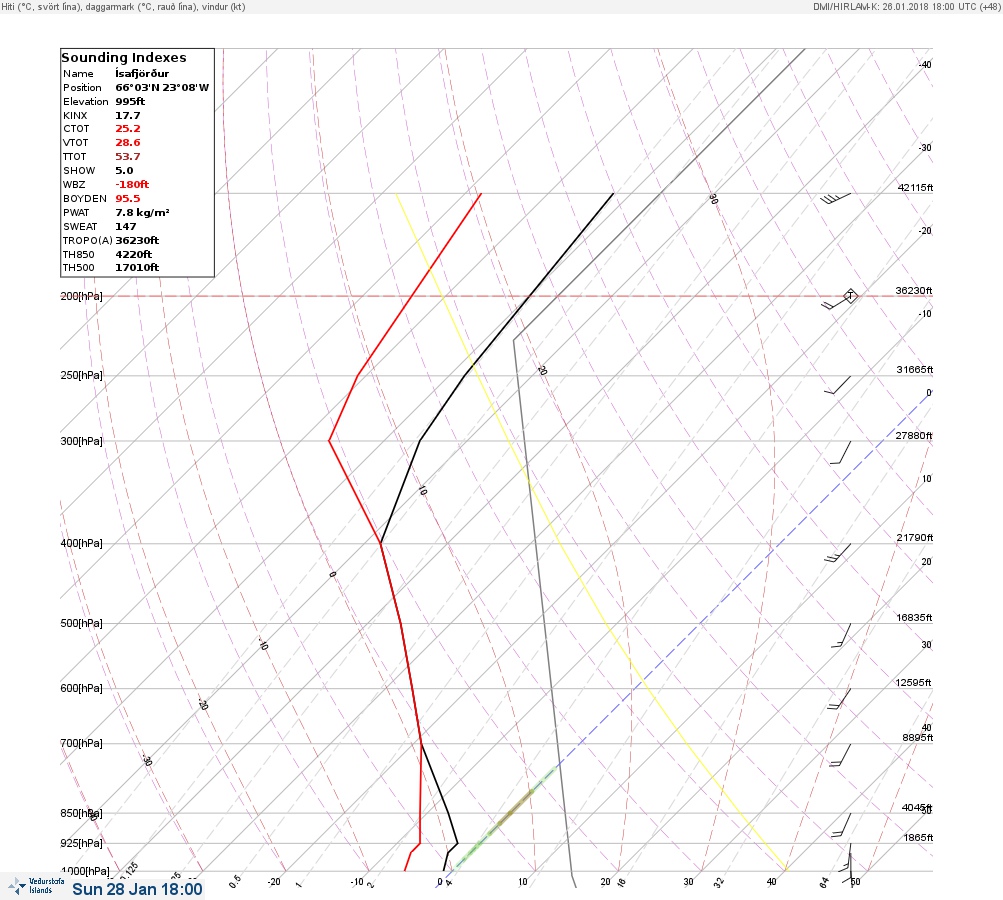Screen dimensions: 1003x900
Task: Click the wind barb at 27880ft level
Action: click(841, 452)
